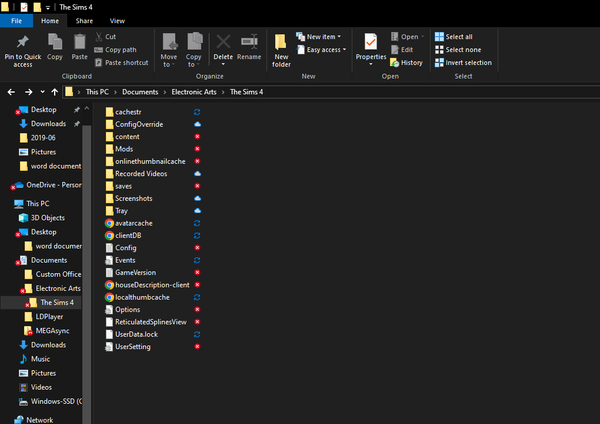The height and width of the screenshot is (424, 600).
Task: Open the Easy access dropdown
Action: click(321, 50)
